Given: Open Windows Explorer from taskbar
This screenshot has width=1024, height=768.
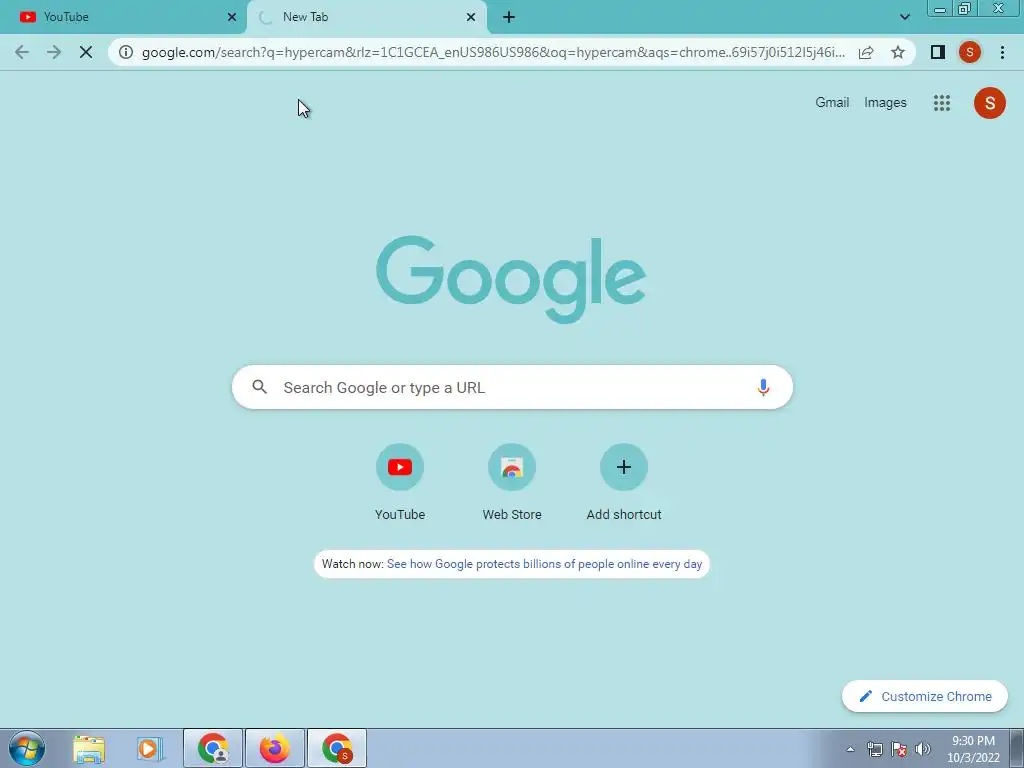Looking at the screenshot, I should [89, 748].
